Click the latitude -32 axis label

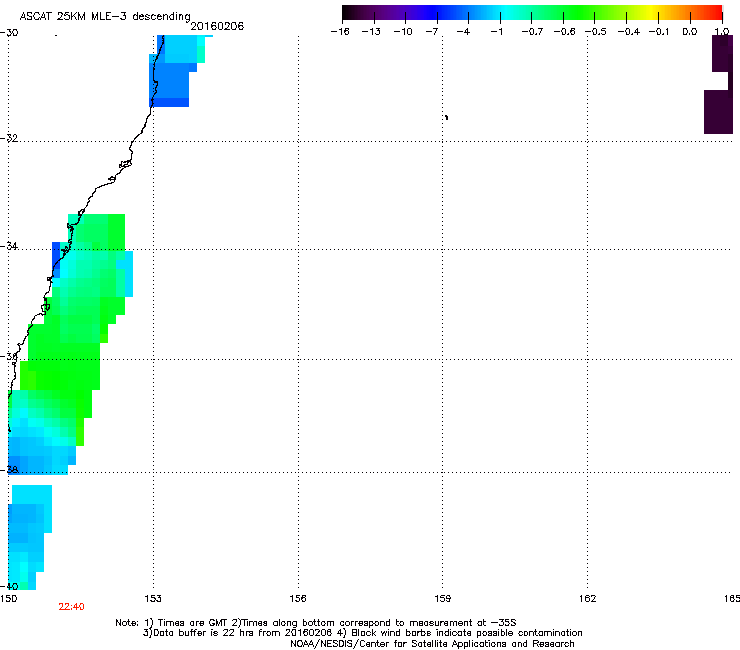(9, 138)
